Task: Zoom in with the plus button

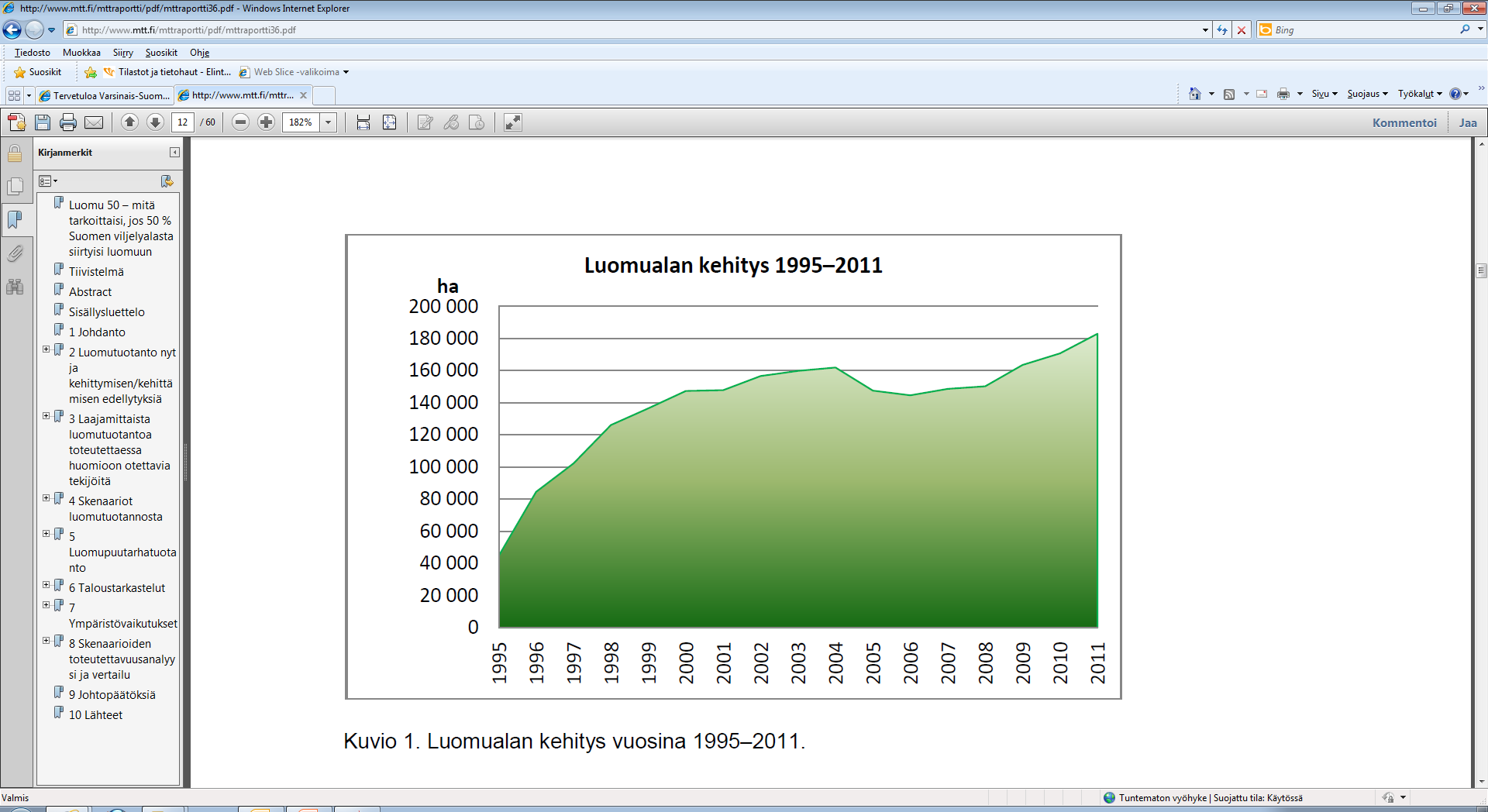Action: pyautogui.click(x=266, y=122)
